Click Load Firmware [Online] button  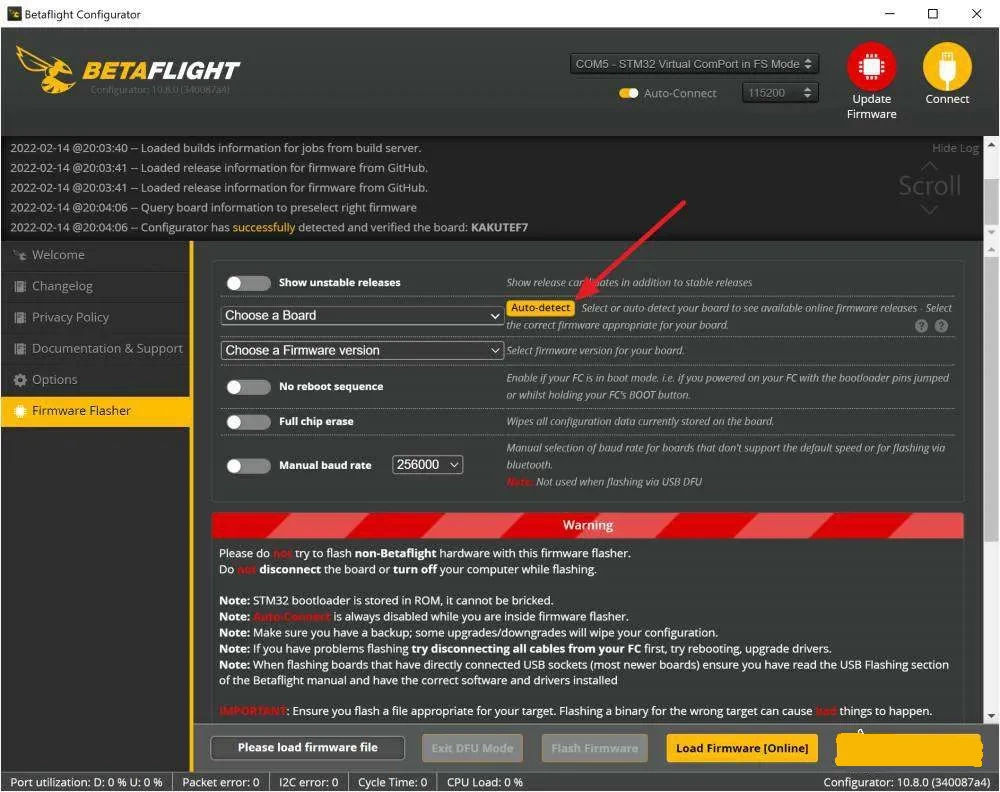pyautogui.click(x=742, y=748)
